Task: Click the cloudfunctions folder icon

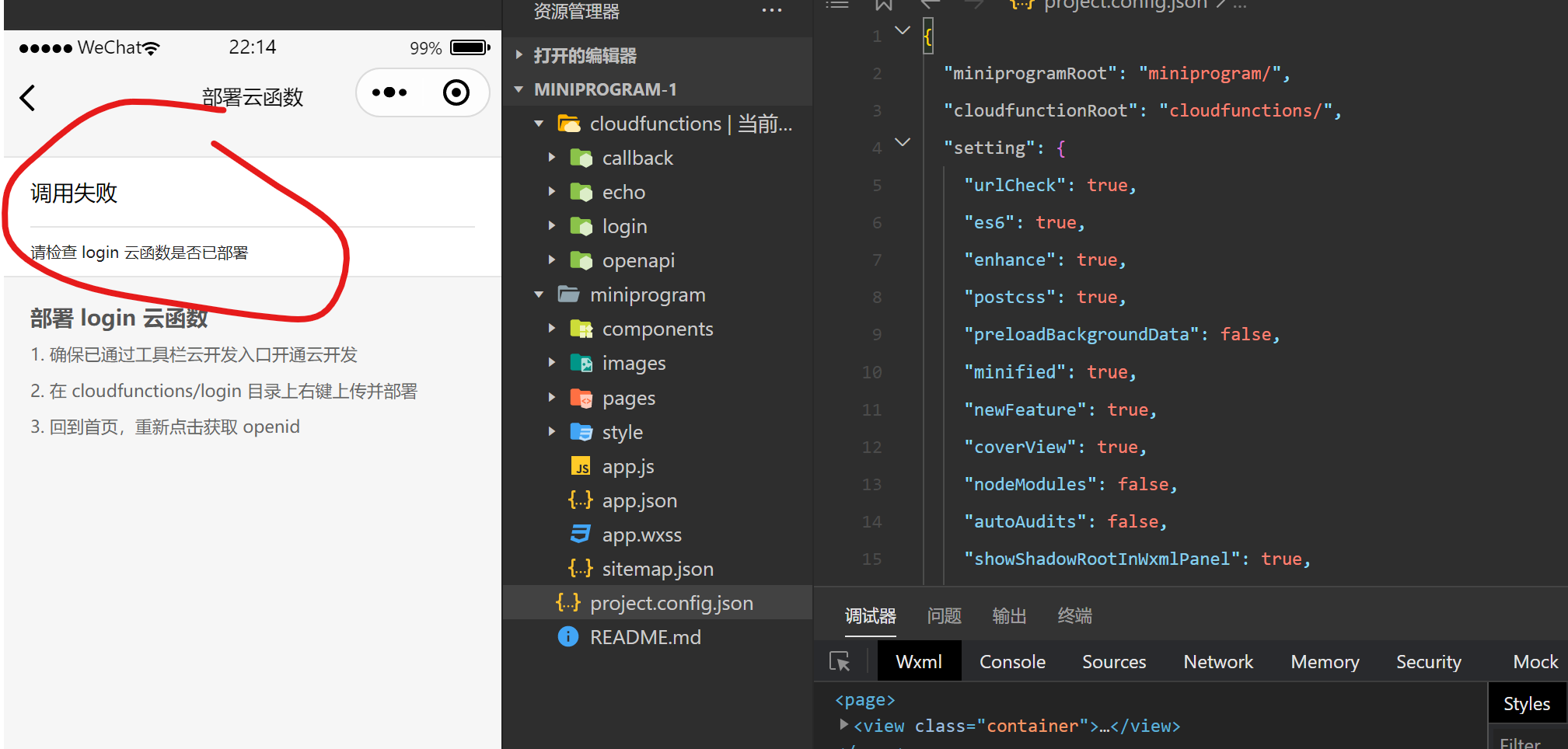Action: tap(569, 124)
